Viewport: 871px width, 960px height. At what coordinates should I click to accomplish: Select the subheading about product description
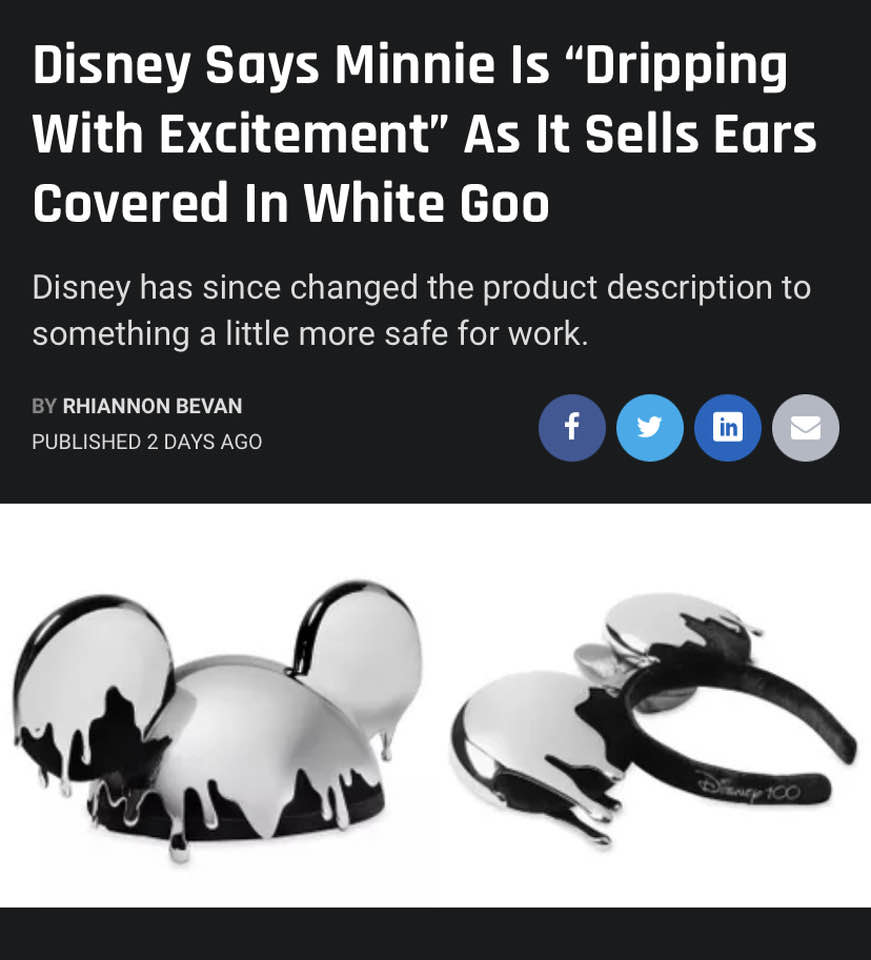click(422, 310)
